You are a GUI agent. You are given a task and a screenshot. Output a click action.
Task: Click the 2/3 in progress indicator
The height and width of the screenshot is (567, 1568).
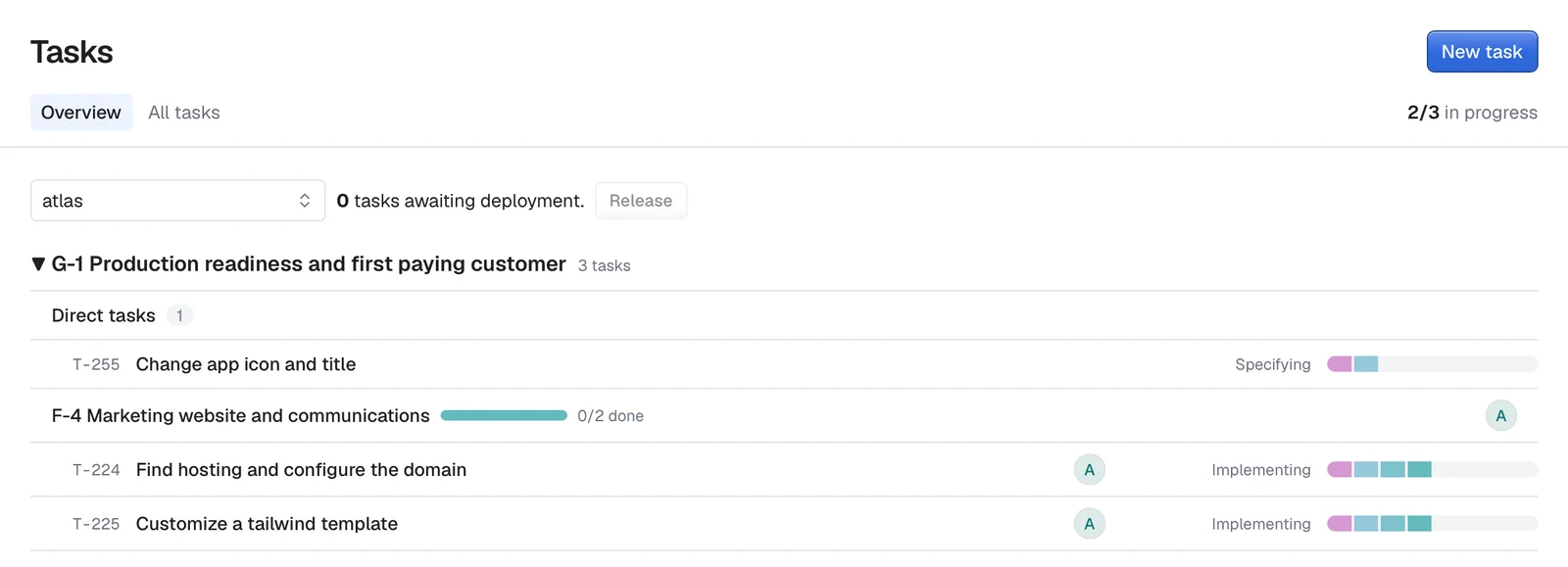click(1472, 113)
